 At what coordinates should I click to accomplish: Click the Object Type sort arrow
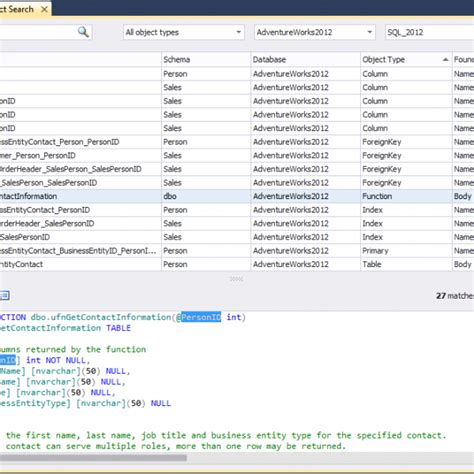coord(445,60)
